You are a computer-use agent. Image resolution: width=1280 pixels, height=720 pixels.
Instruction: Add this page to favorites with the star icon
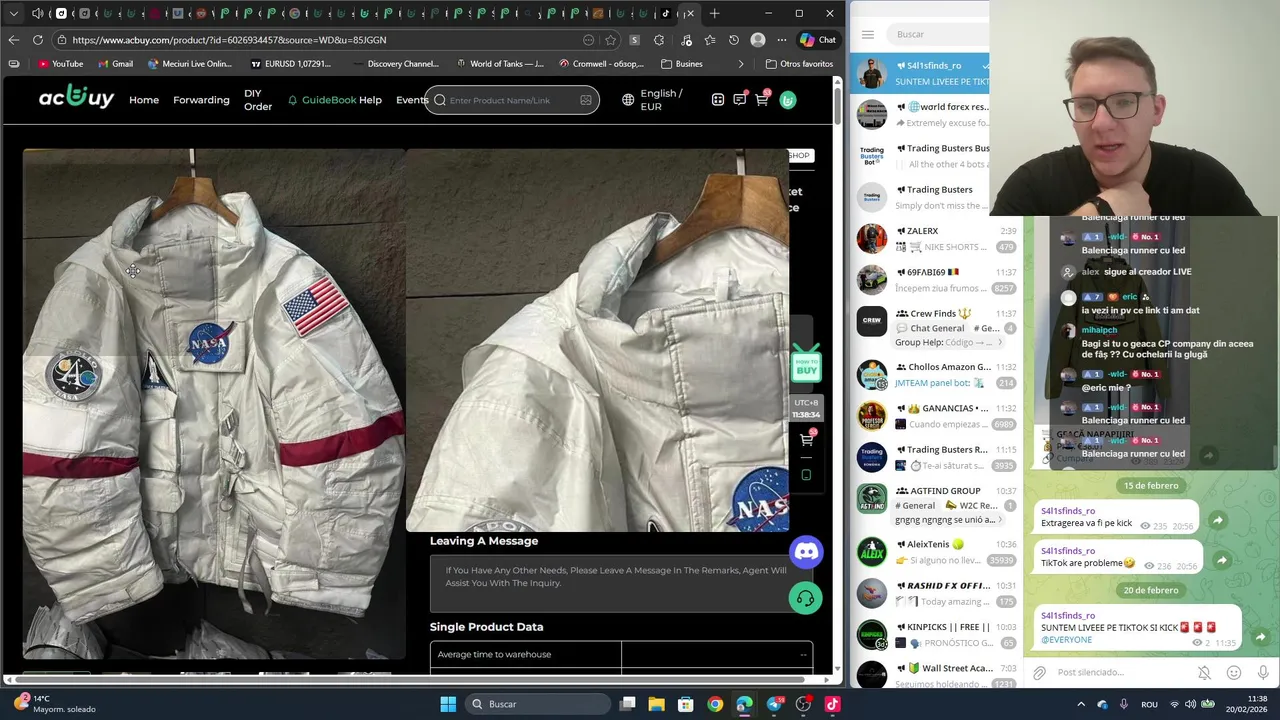pos(611,40)
